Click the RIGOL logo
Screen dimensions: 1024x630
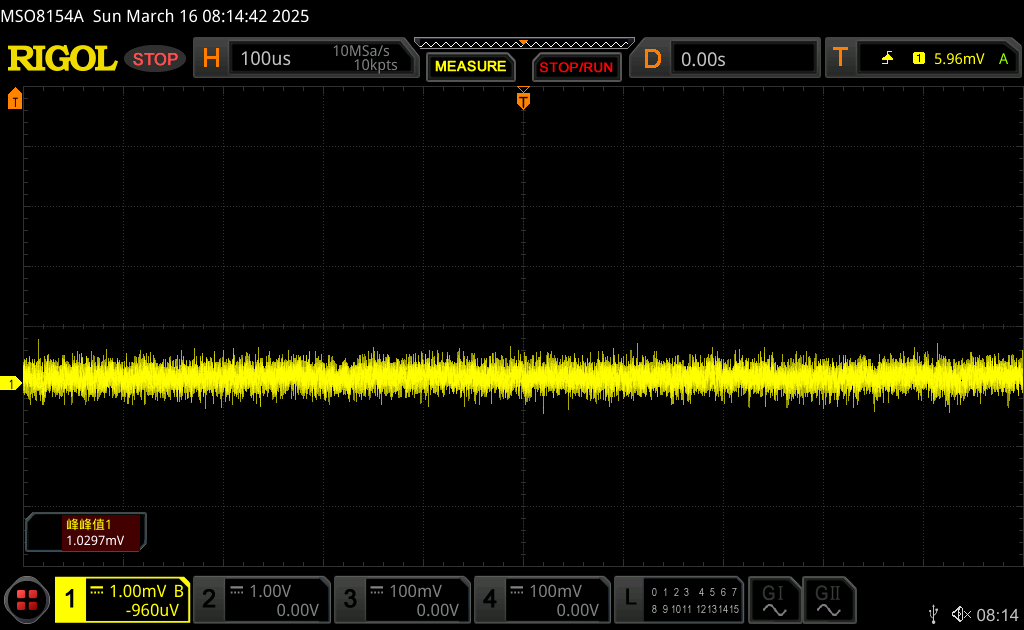(x=62, y=59)
